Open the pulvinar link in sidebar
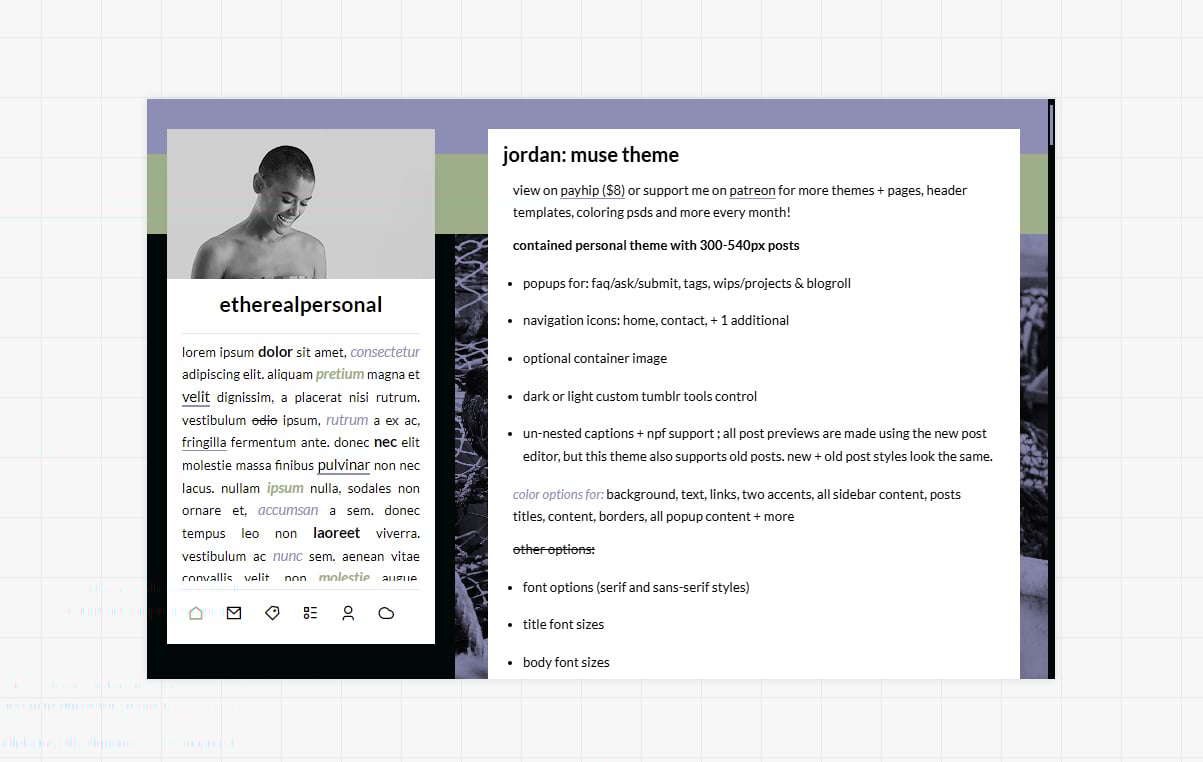1203x762 pixels. [344, 465]
